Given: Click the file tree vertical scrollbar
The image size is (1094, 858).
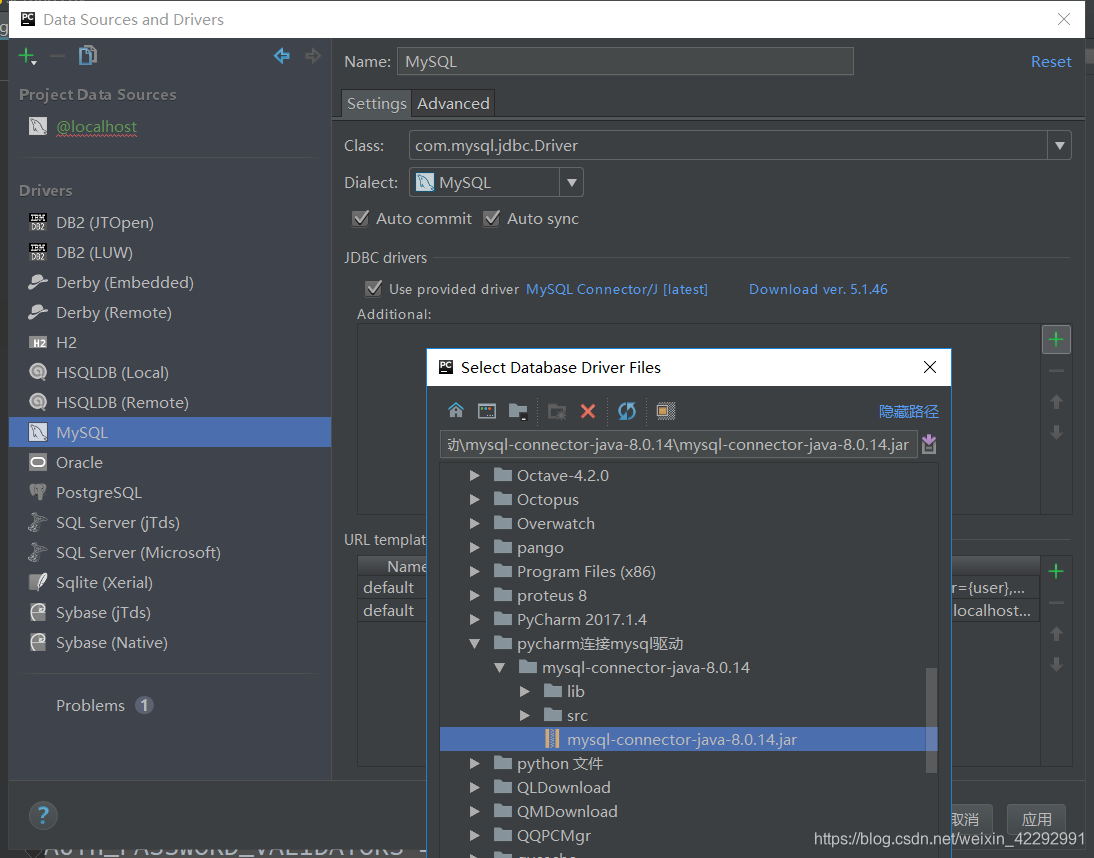Looking at the screenshot, I should click(x=931, y=720).
